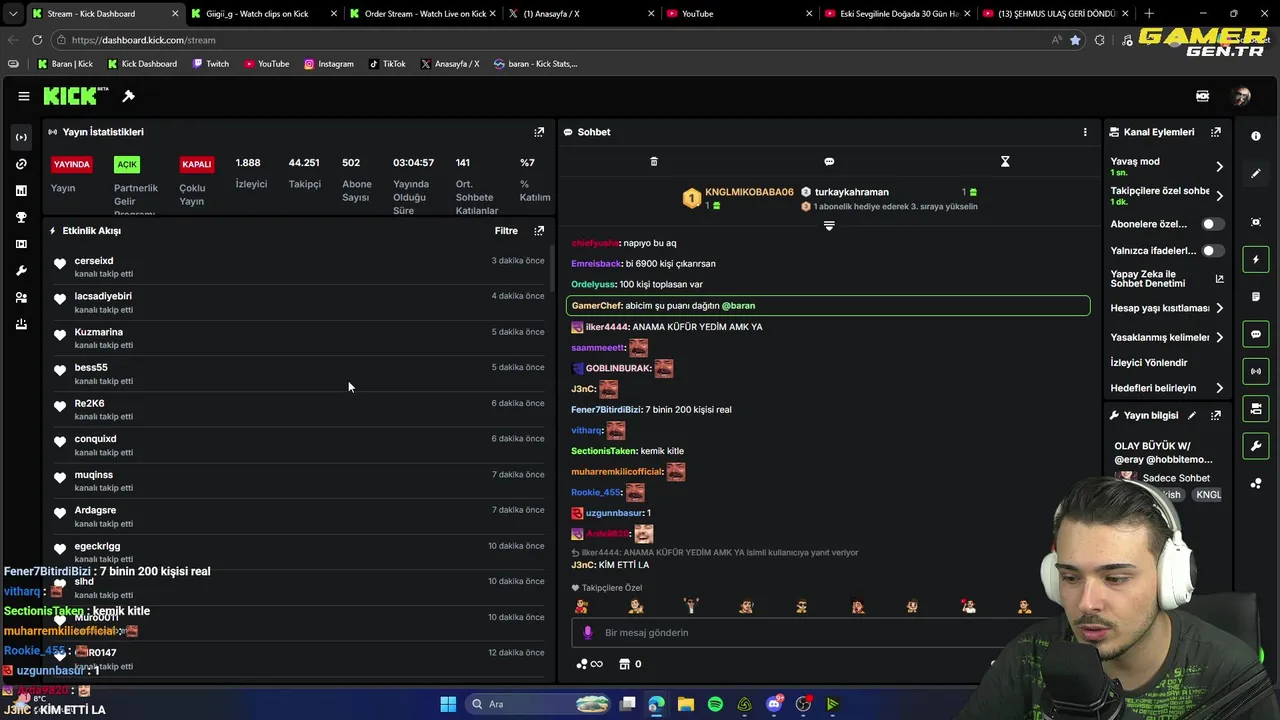Open File Explorer from the taskbar

[x=686, y=704]
